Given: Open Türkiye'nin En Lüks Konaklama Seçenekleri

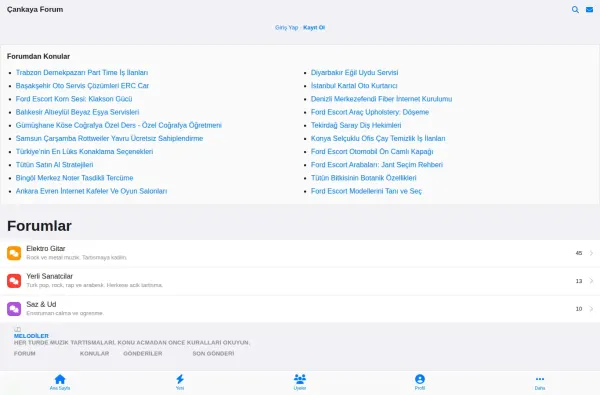Looking at the screenshot, I should coord(84,152).
